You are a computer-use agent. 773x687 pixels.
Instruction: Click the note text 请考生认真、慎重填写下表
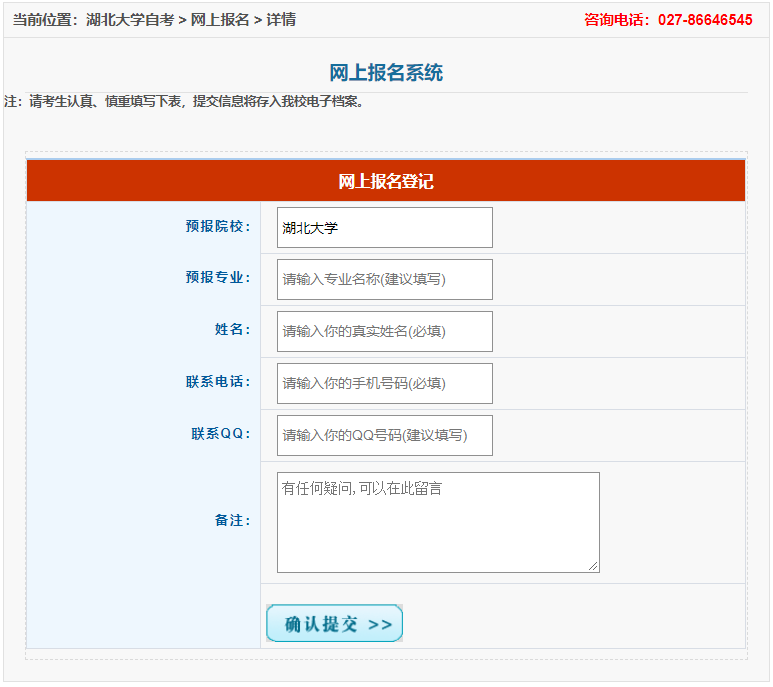[x=105, y=102]
